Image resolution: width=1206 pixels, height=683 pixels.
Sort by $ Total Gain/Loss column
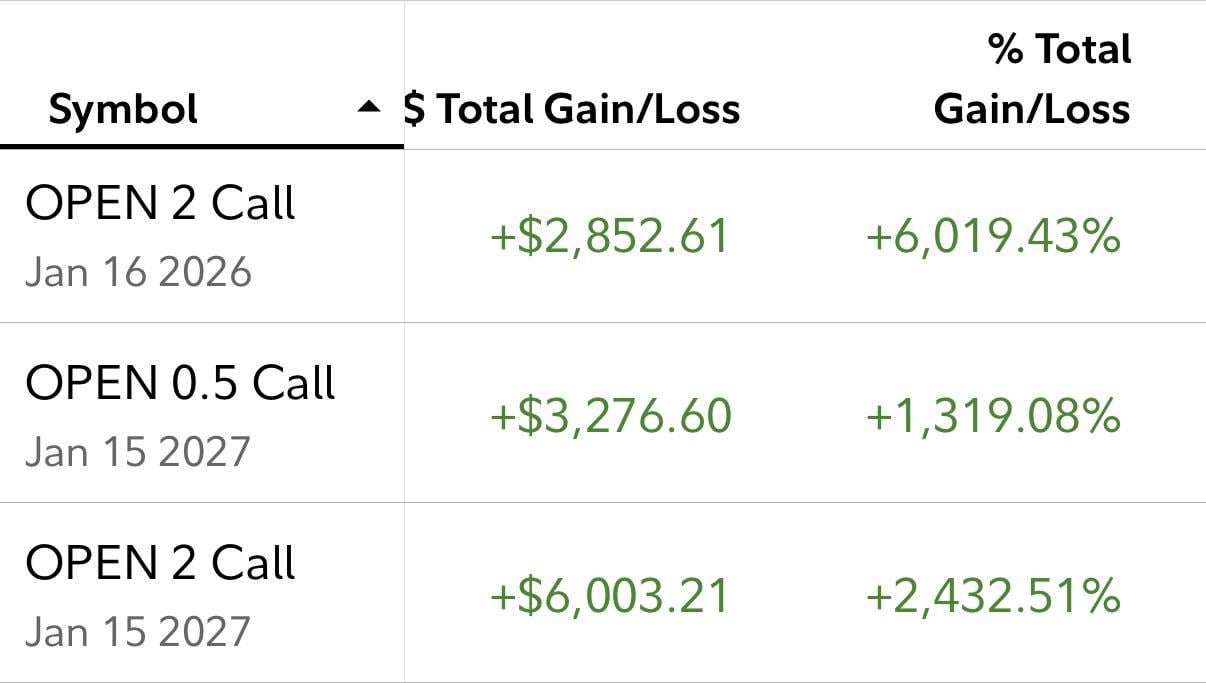coord(574,108)
